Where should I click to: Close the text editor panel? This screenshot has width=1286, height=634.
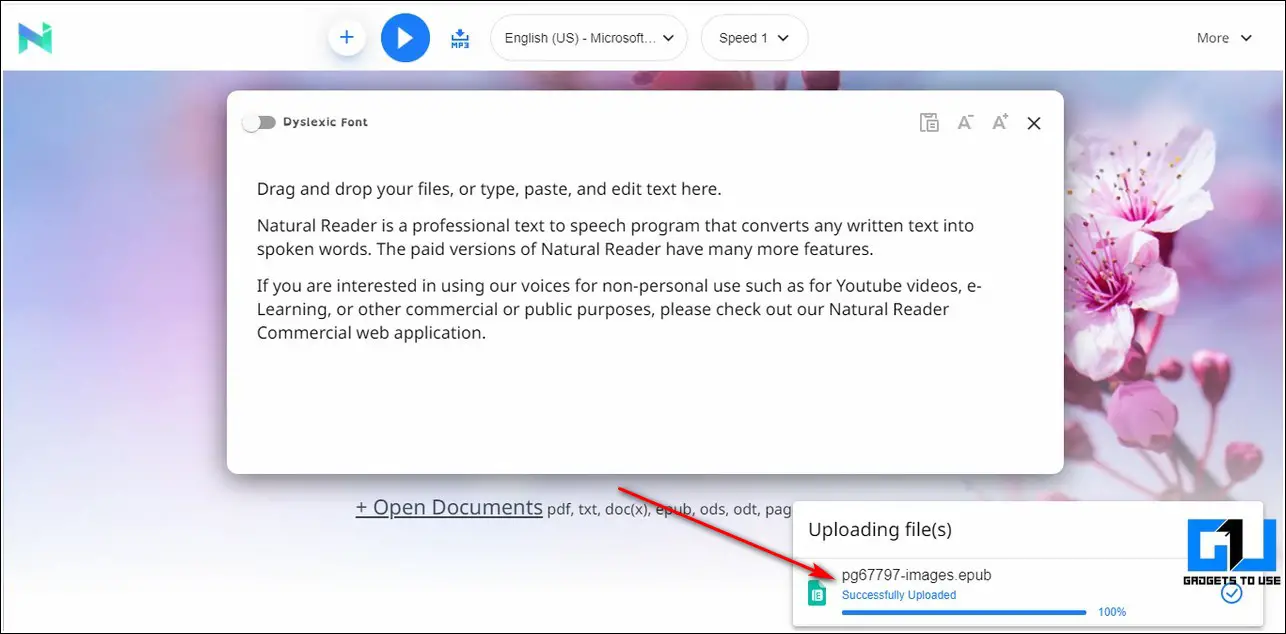click(1034, 123)
